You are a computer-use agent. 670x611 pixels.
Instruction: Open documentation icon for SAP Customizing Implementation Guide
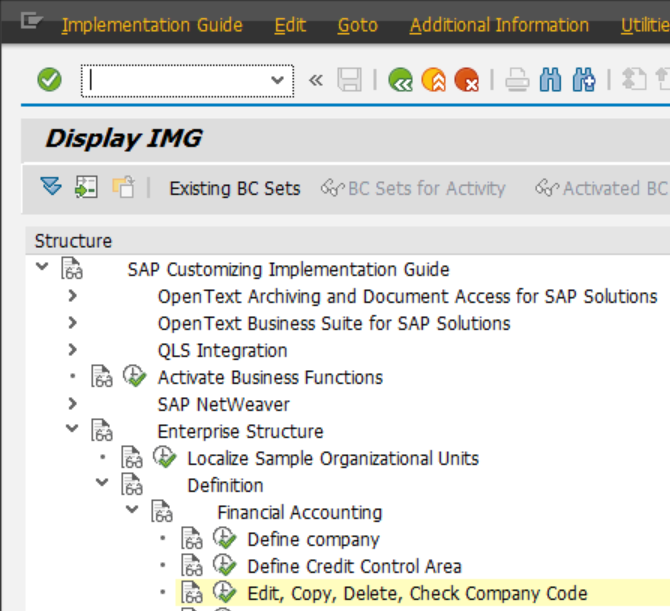(72, 268)
